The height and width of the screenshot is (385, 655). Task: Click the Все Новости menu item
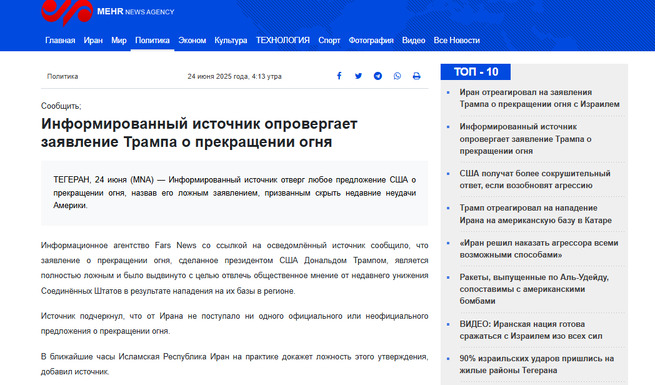[x=457, y=41]
